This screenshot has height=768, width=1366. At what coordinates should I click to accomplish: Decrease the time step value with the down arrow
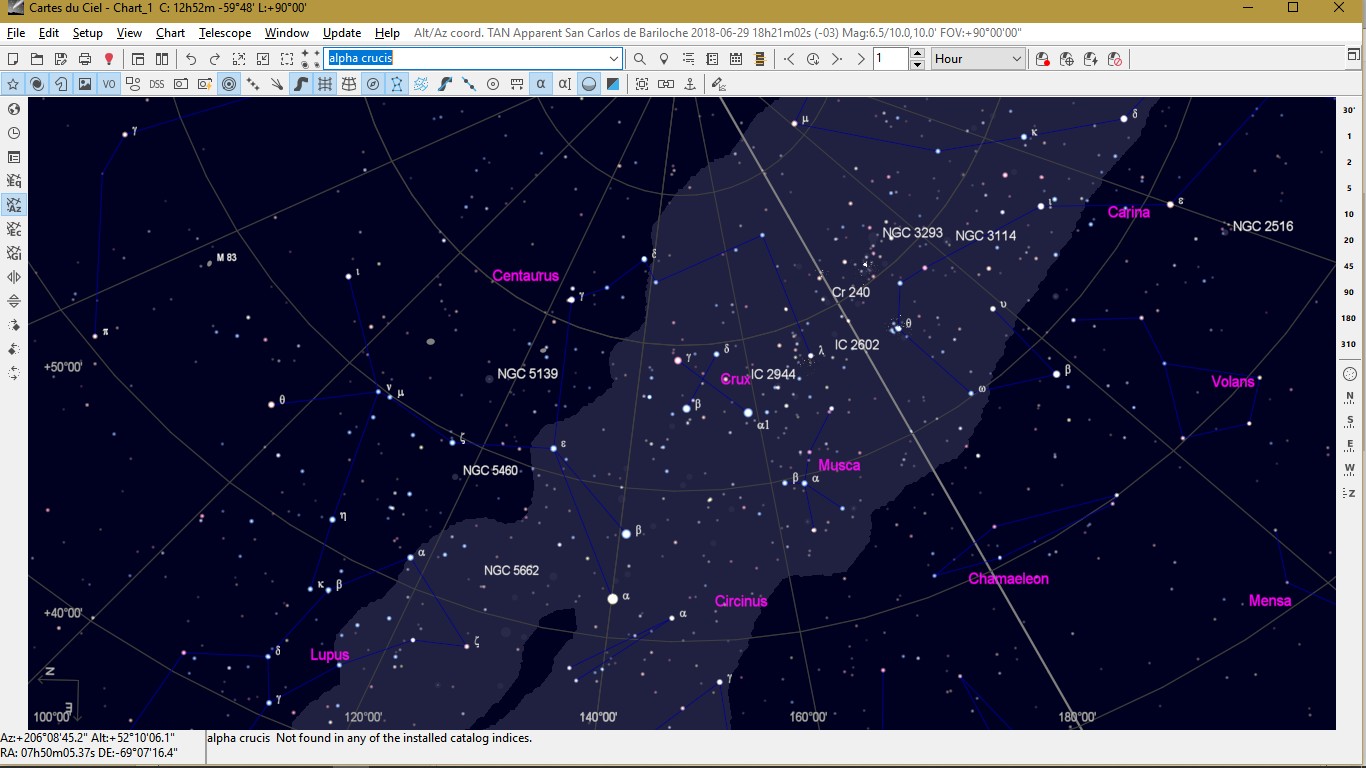point(917,65)
